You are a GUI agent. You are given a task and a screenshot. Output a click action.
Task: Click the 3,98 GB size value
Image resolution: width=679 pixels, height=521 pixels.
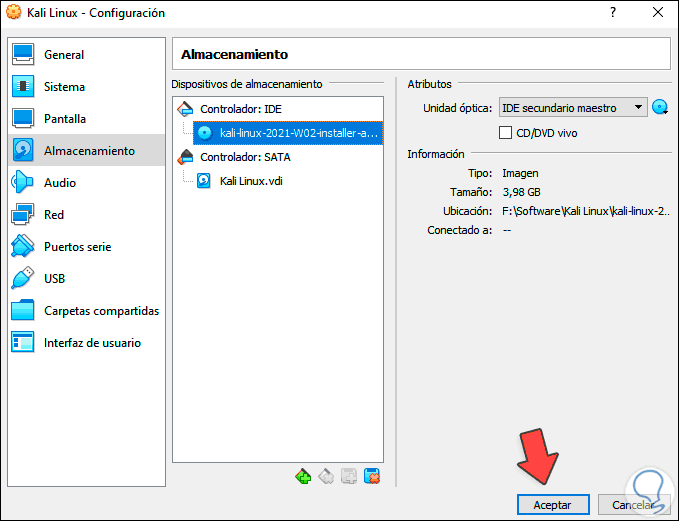521,192
